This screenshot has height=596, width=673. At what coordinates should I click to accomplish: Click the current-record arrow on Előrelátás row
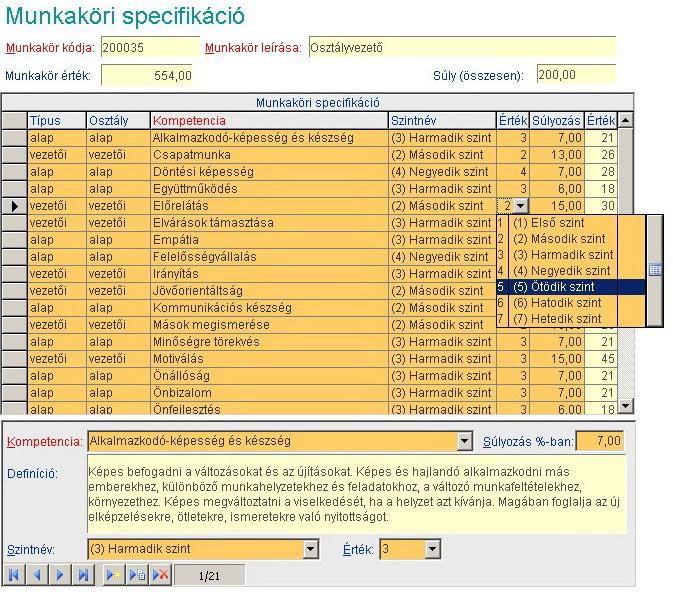click(15, 206)
